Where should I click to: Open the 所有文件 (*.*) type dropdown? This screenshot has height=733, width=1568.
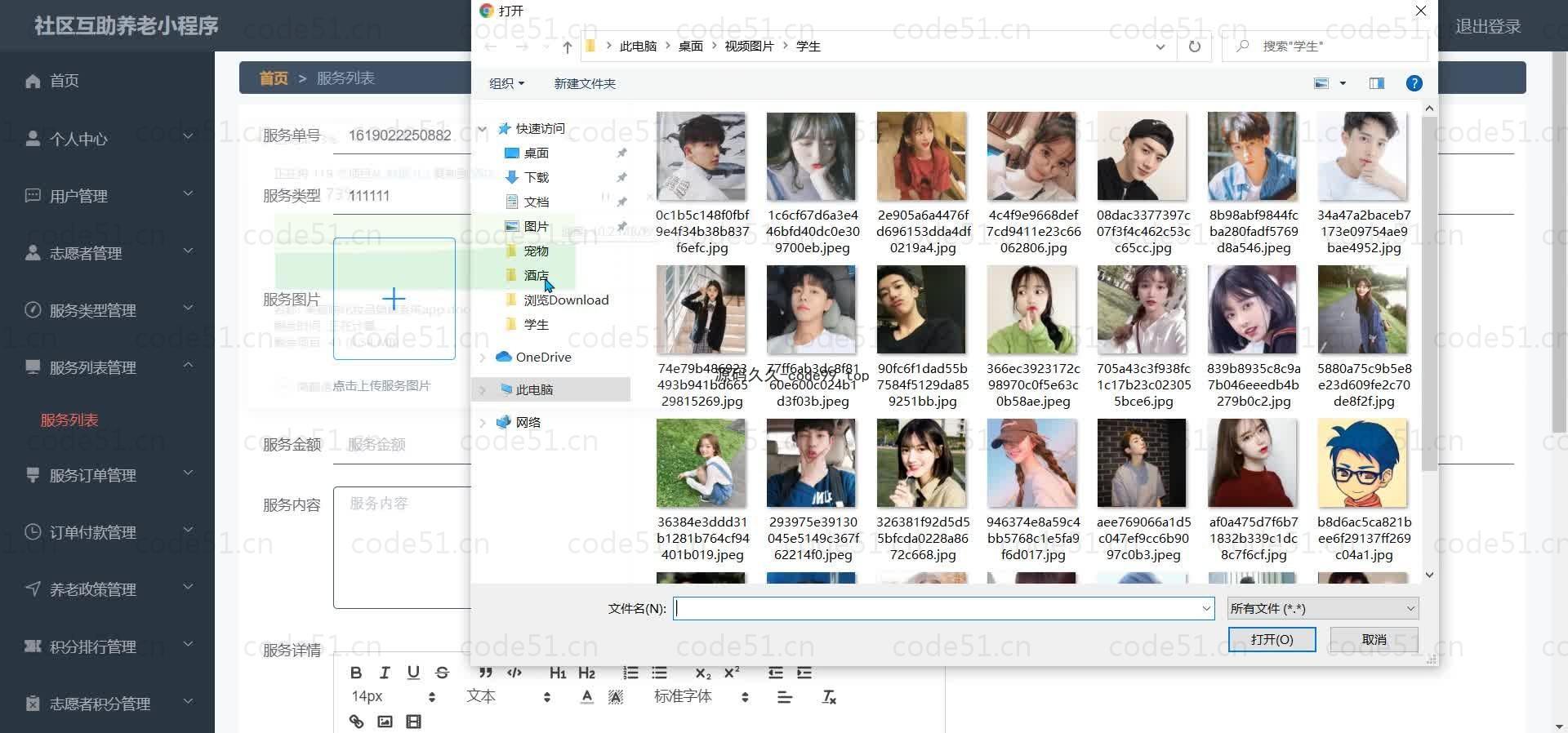tap(1322, 608)
